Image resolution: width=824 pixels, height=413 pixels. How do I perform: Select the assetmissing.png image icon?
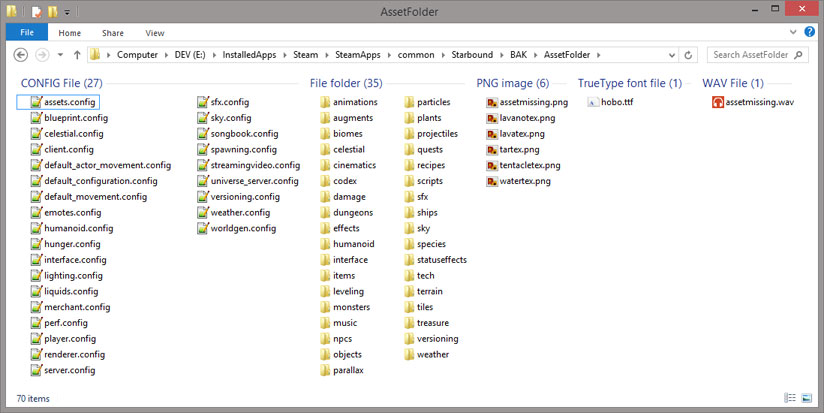(492, 102)
